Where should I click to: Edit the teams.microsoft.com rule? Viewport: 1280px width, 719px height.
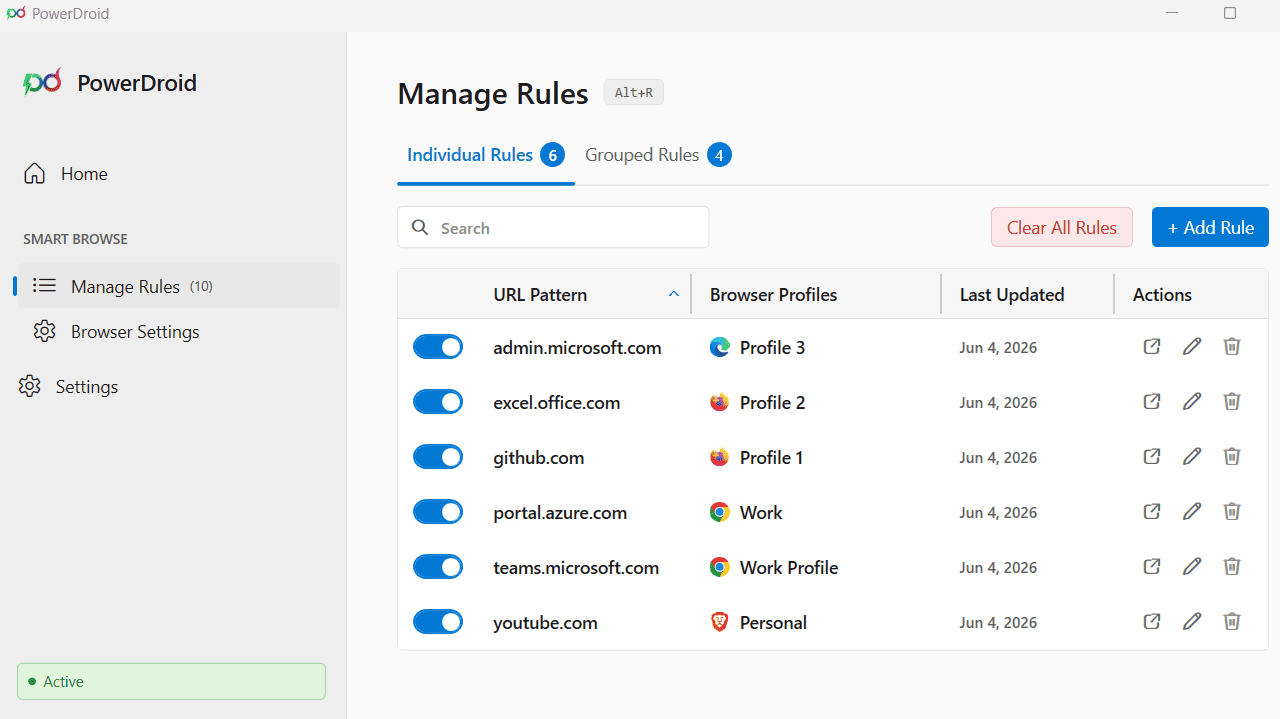(1192, 567)
